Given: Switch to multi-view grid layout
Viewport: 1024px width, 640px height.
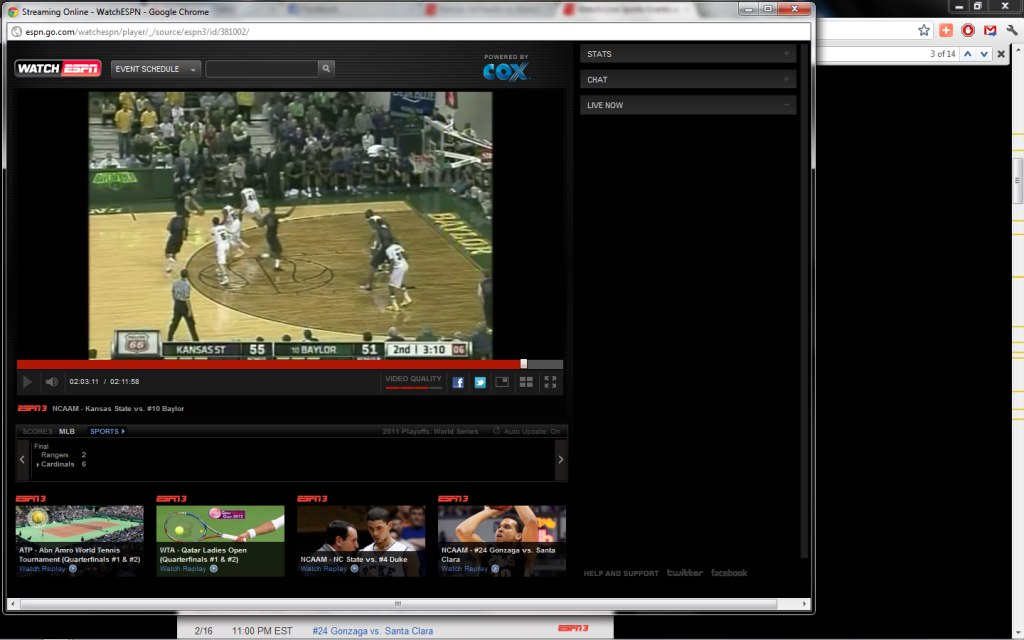Looking at the screenshot, I should (x=526, y=382).
